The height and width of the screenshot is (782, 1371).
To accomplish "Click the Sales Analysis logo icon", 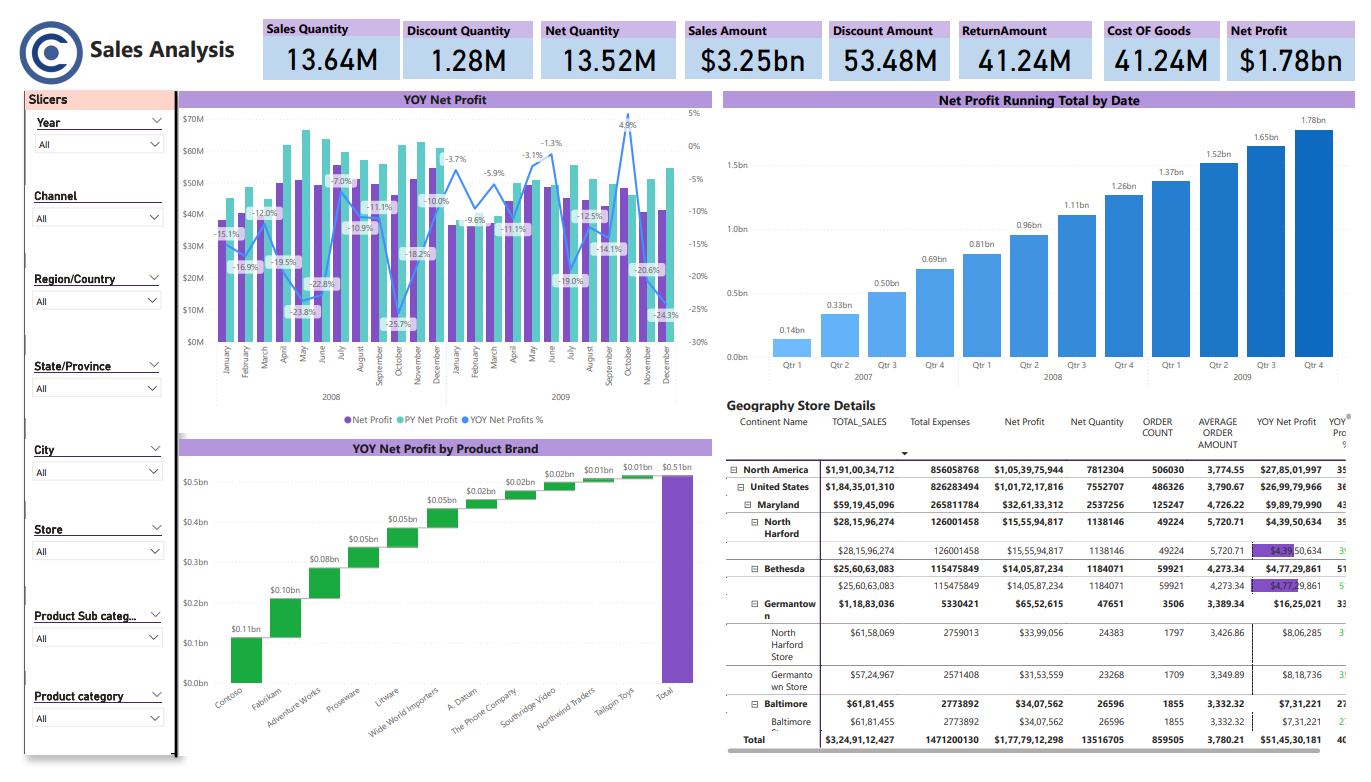I will coord(51,51).
